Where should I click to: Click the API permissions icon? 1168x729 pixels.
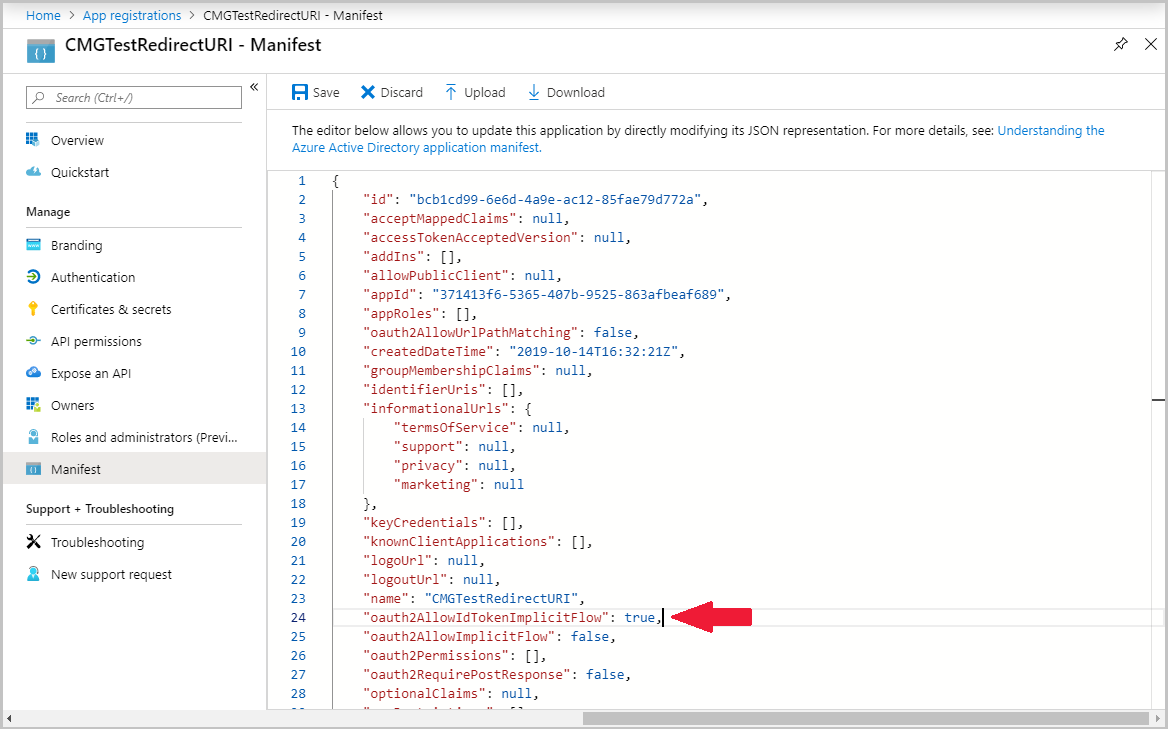coord(35,341)
